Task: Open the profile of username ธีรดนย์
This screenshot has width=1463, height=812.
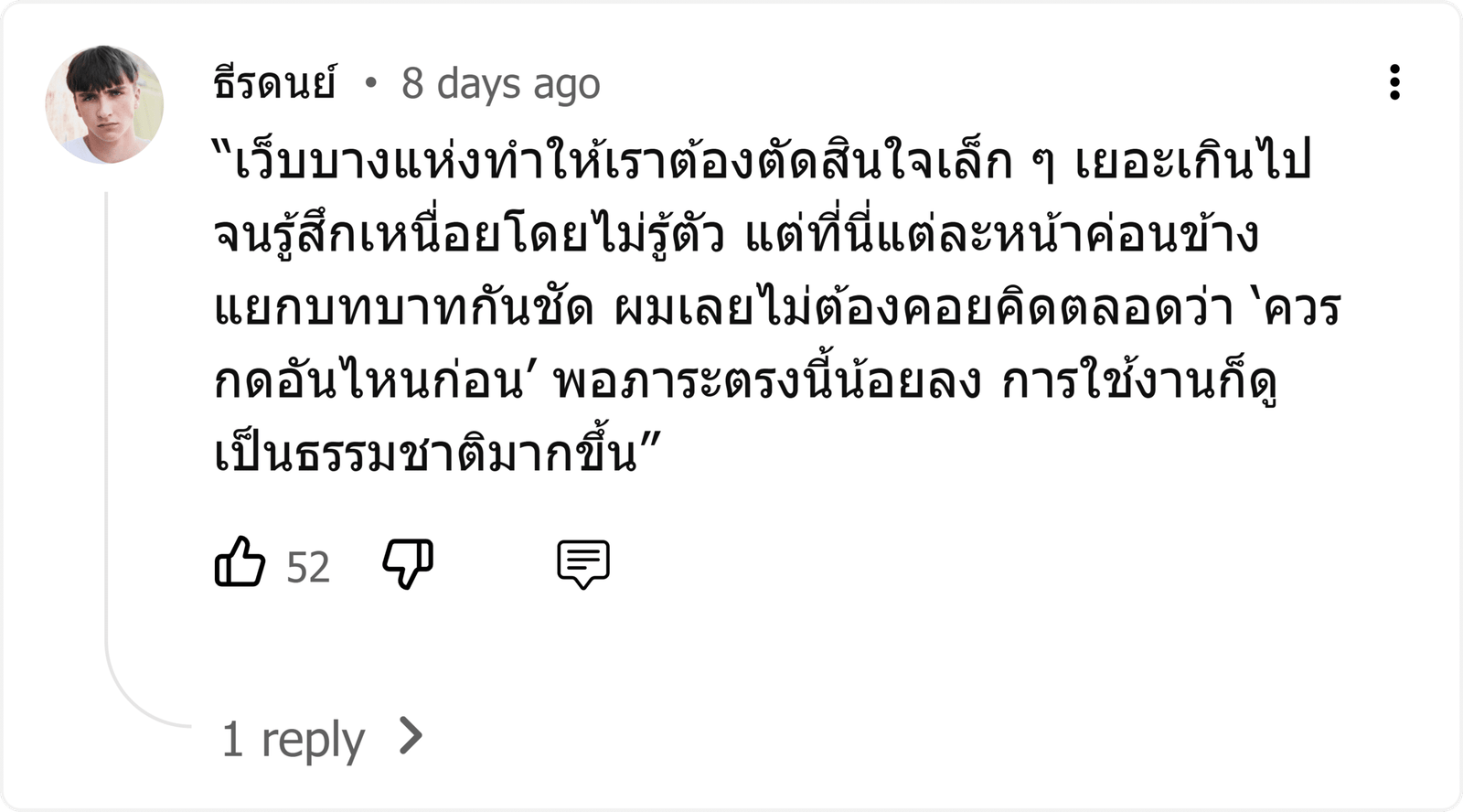Action: [275, 83]
